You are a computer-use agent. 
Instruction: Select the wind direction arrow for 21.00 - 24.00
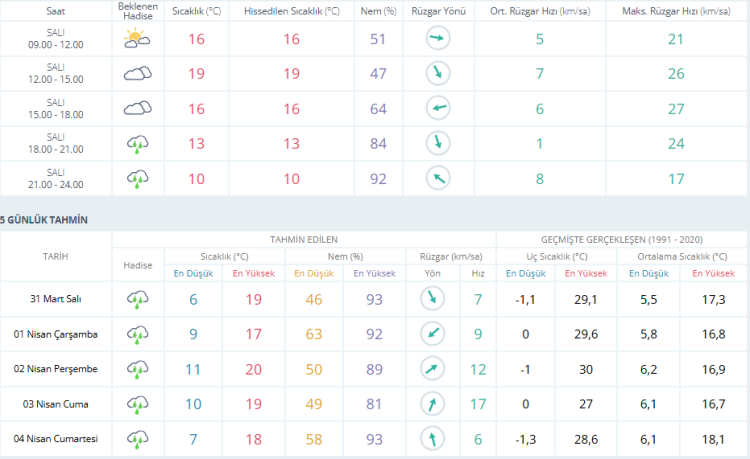pos(437,178)
